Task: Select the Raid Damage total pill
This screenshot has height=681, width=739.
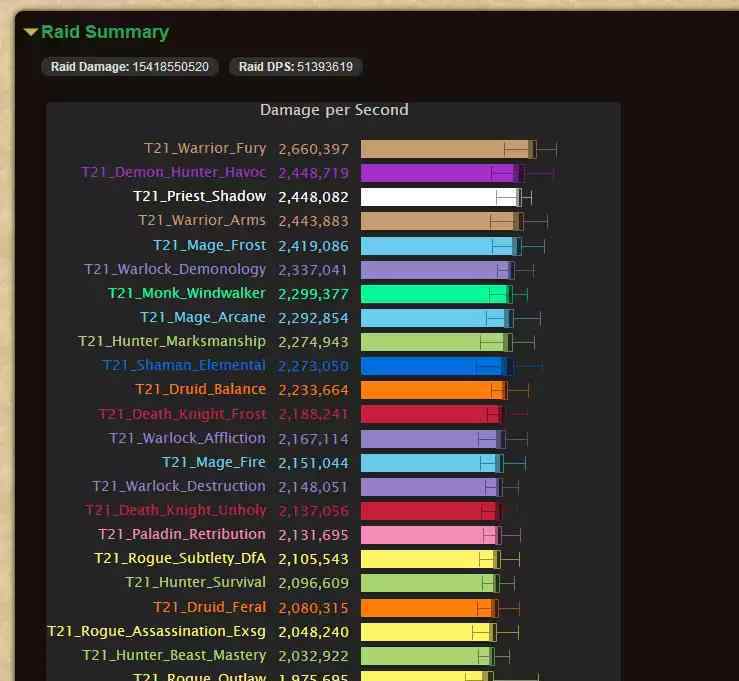Action: pos(130,66)
